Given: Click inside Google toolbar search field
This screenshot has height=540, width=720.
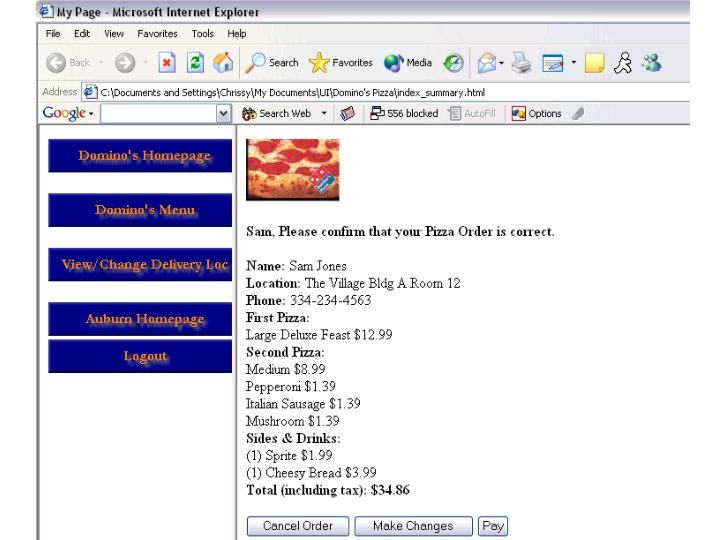Looking at the screenshot, I should [159, 113].
